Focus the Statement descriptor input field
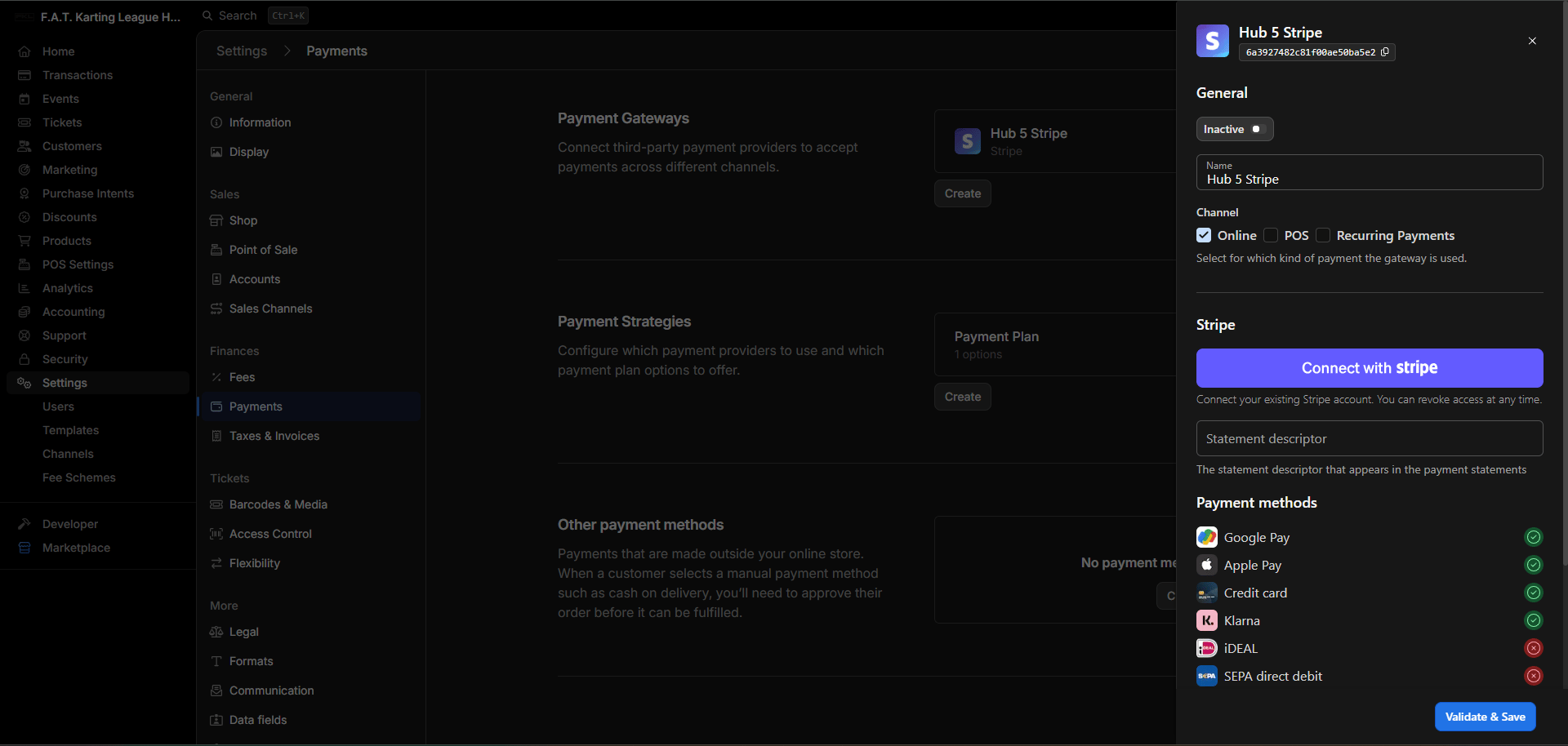Viewport: 1568px width, 746px height. pos(1370,438)
